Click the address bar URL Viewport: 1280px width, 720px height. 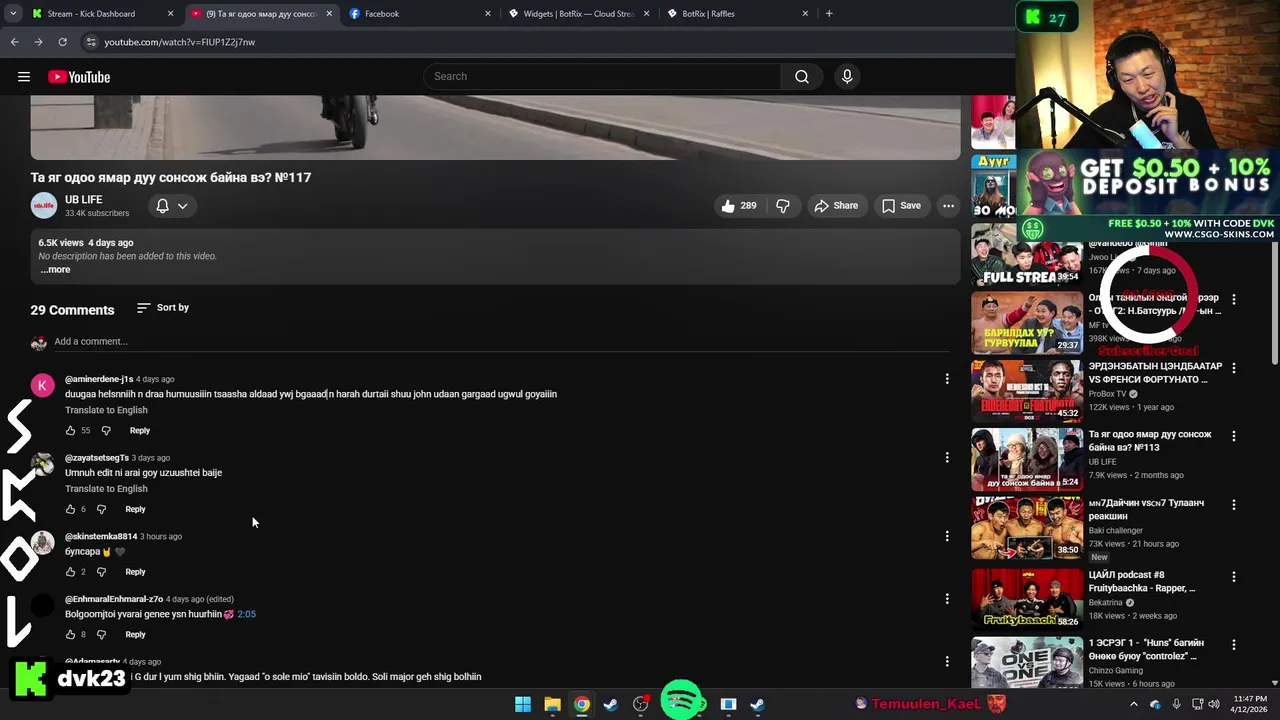tap(180, 42)
